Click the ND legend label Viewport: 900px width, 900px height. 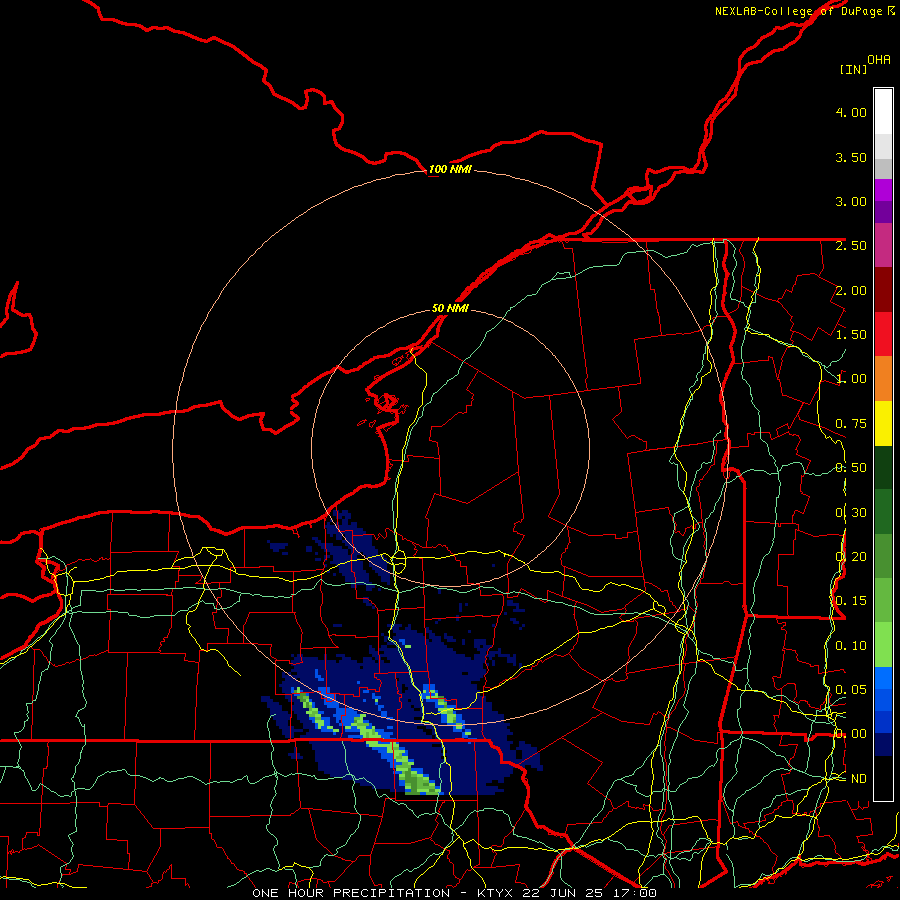pos(859,779)
